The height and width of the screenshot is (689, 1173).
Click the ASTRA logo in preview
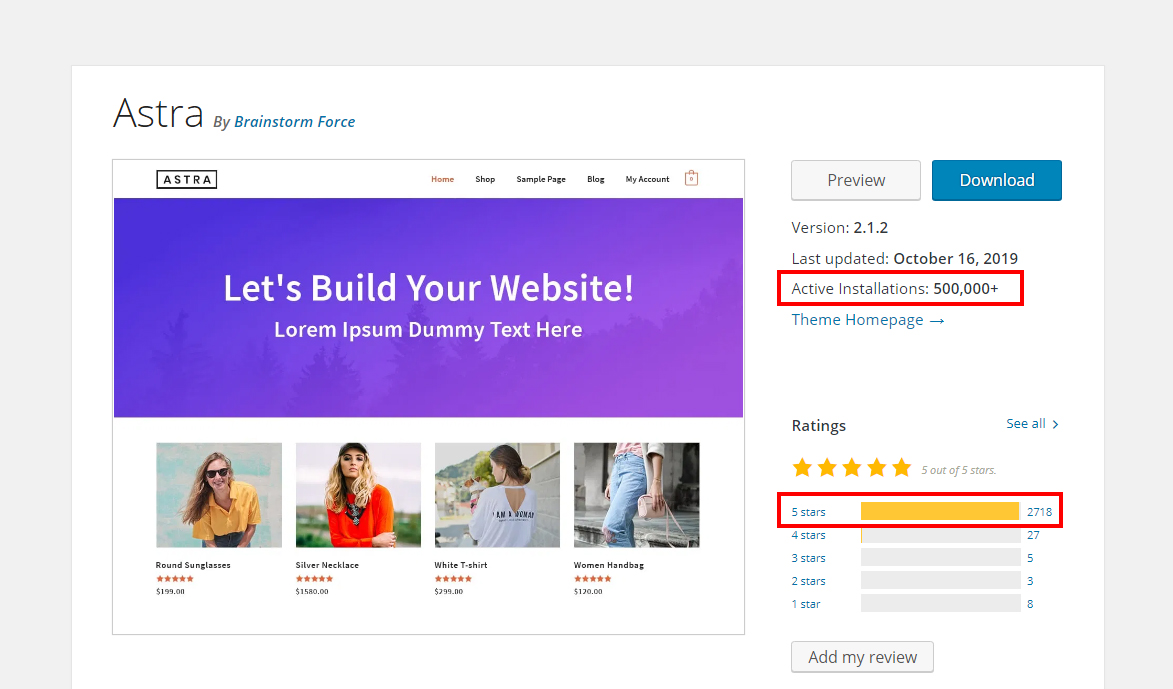point(186,180)
